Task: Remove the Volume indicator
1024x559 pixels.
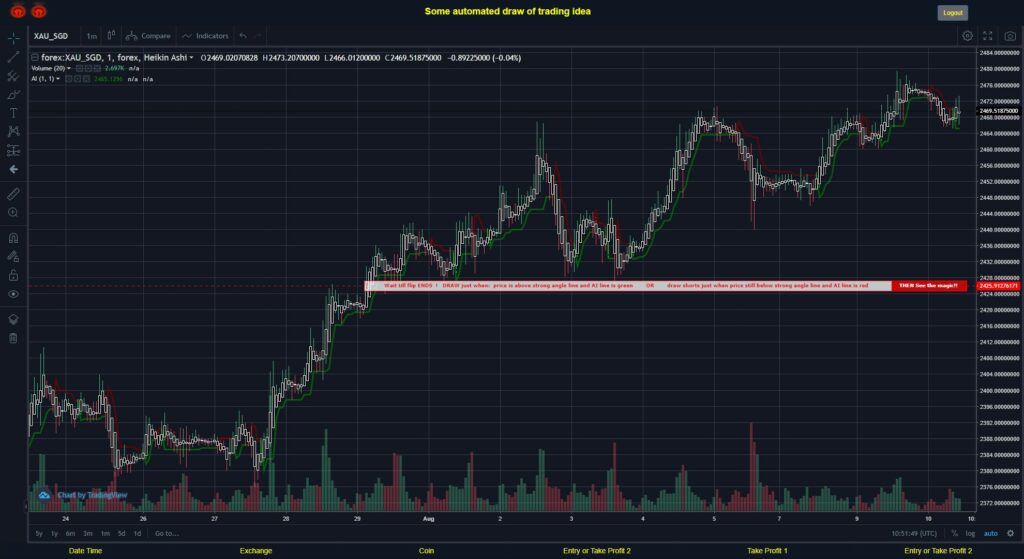Action: coord(97,69)
